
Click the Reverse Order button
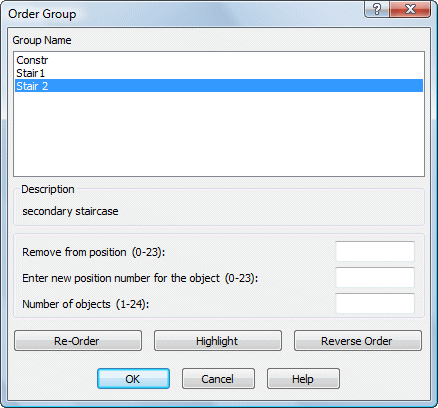[358, 341]
